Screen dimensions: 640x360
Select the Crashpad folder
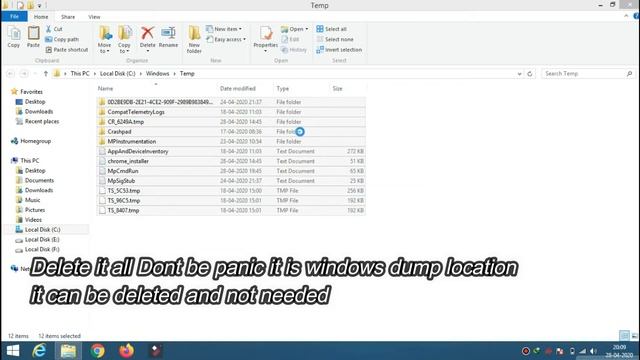(119, 131)
